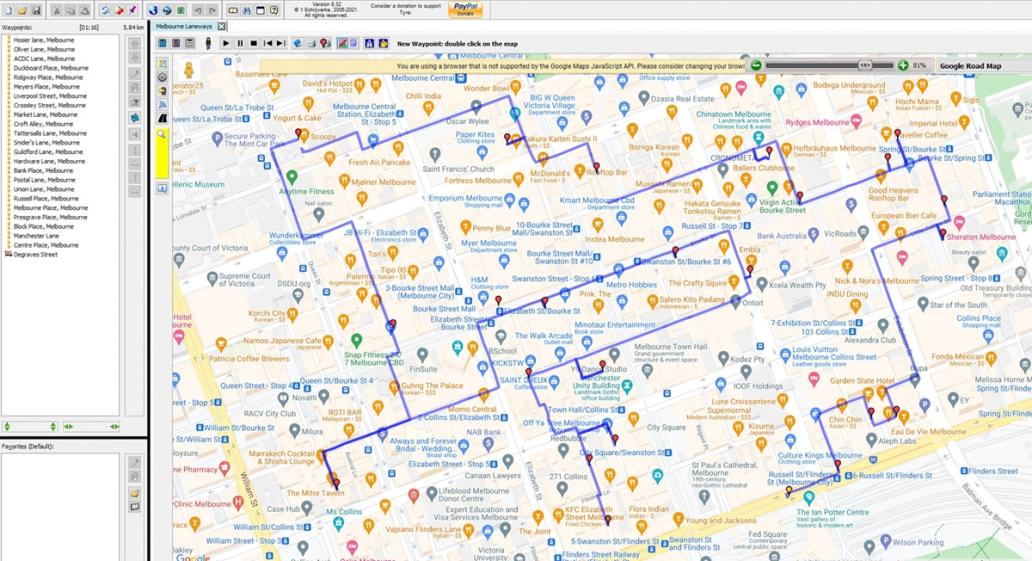Click the printer icon in the map toolbar
This screenshot has height=561, width=1032.
pyautogui.click(x=311, y=43)
